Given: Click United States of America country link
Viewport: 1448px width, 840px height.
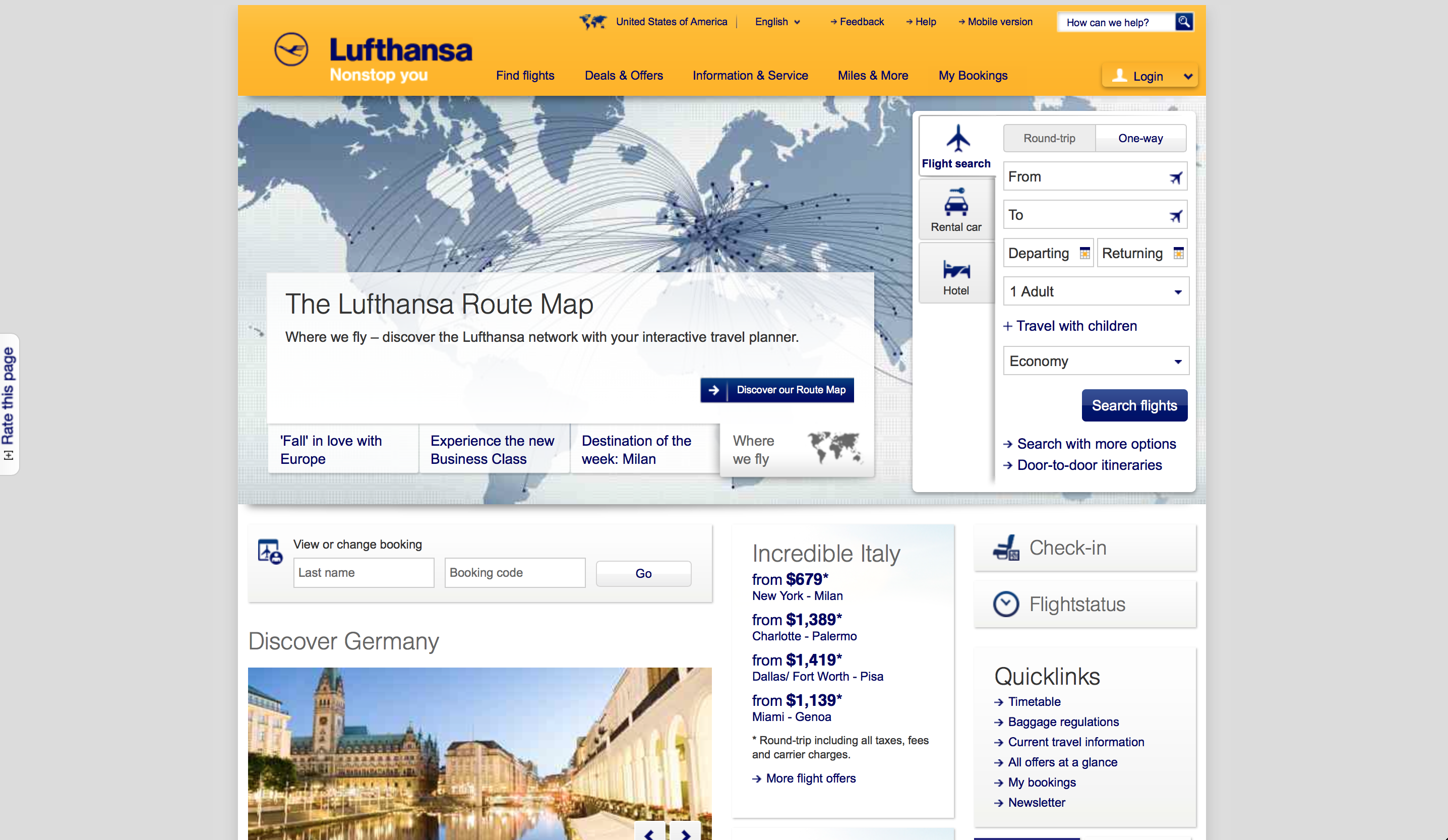Looking at the screenshot, I should click(x=671, y=22).
